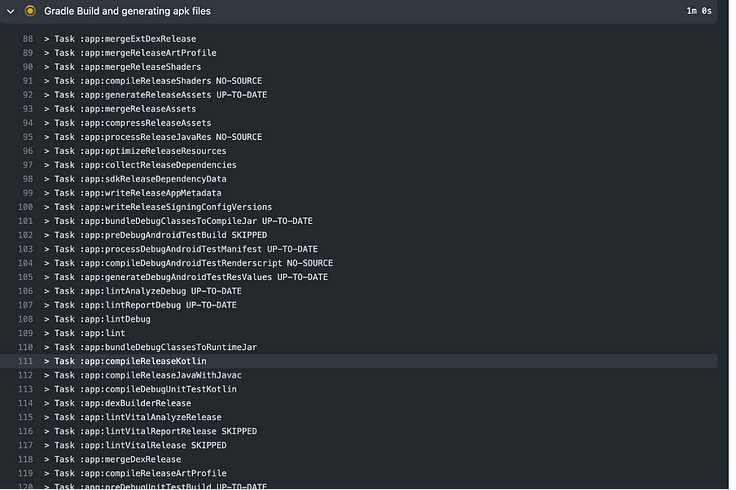Select log line number 119
The width and height of the screenshot is (736, 490).
(x=25, y=473)
